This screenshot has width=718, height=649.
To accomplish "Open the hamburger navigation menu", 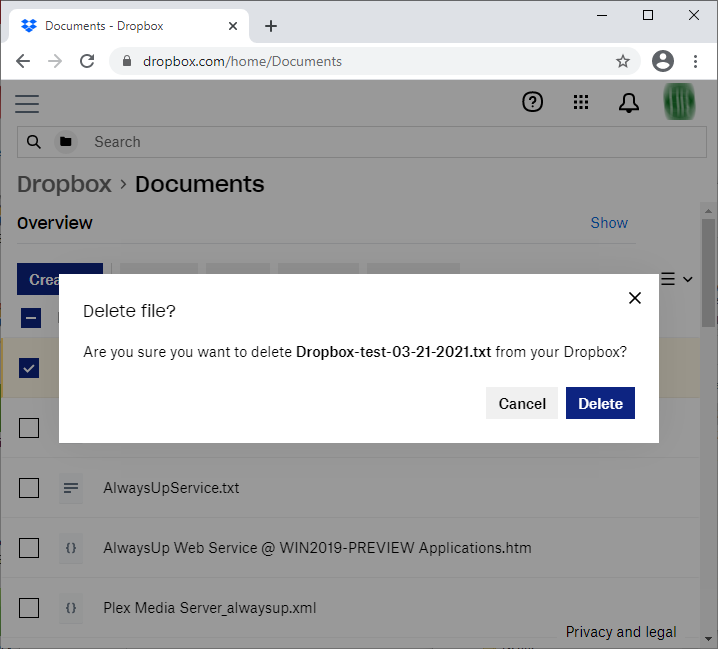I will coord(27,104).
